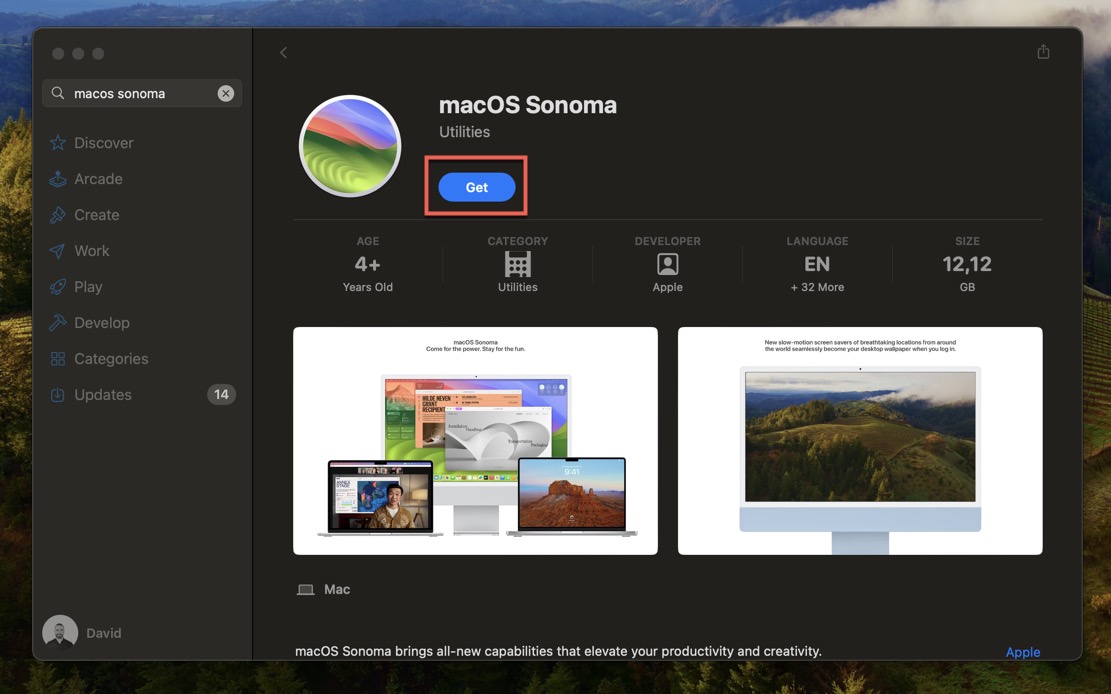Click the Mac platform label
Image resolution: width=1111 pixels, height=694 pixels.
pyautogui.click(x=337, y=589)
